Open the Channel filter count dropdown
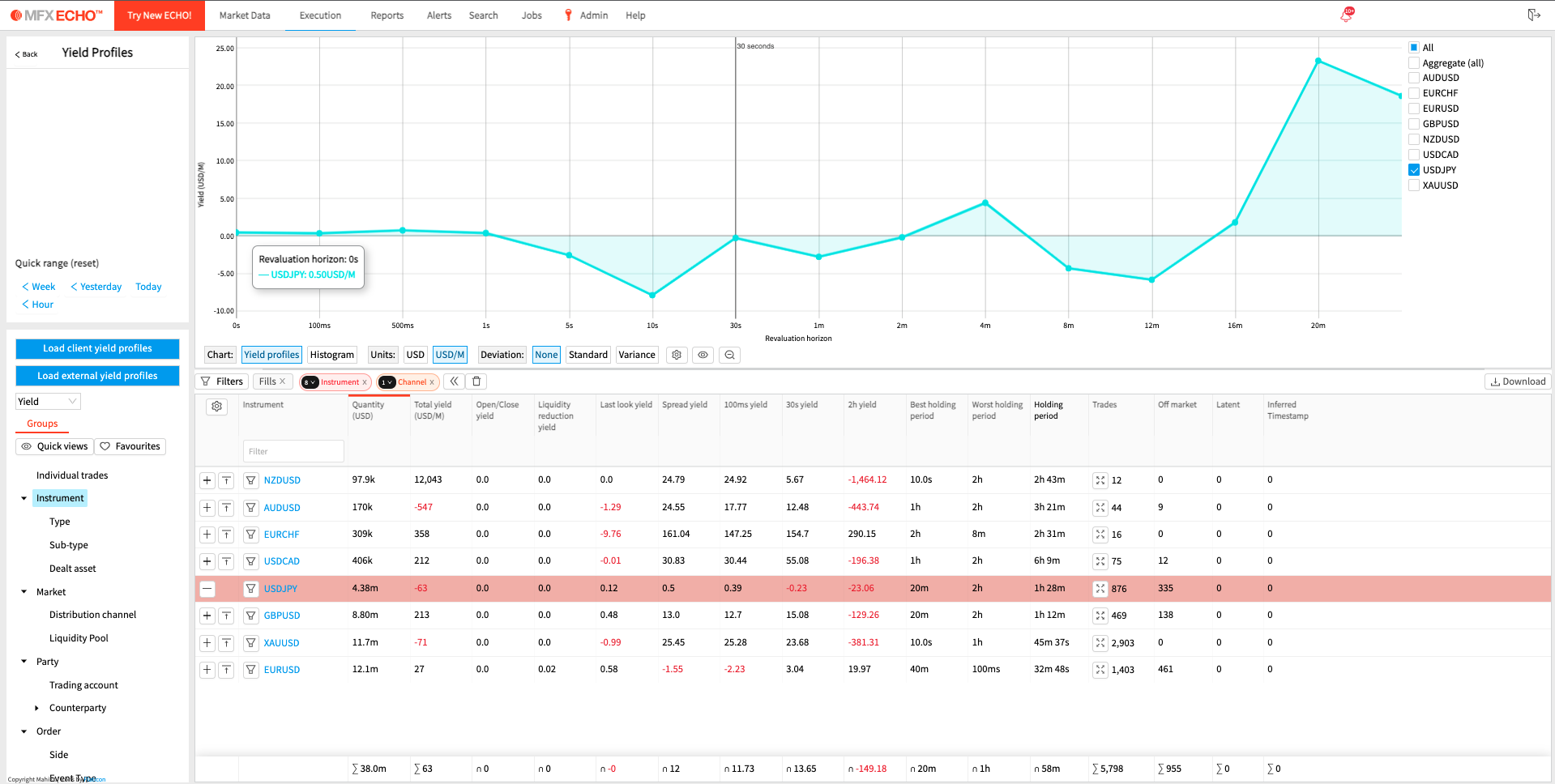 [387, 382]
